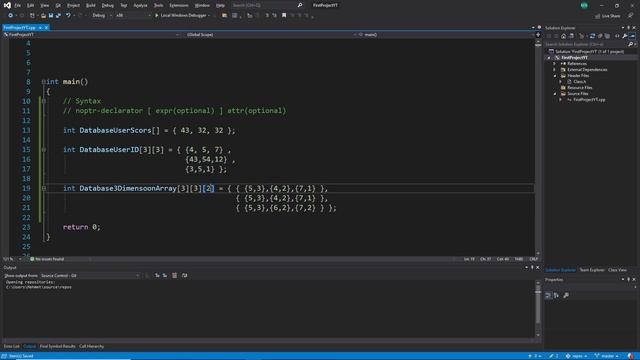This screenshot has height=360, width=640.
Task: Switch to the Team Explorer tab
Action: [592, 270]
